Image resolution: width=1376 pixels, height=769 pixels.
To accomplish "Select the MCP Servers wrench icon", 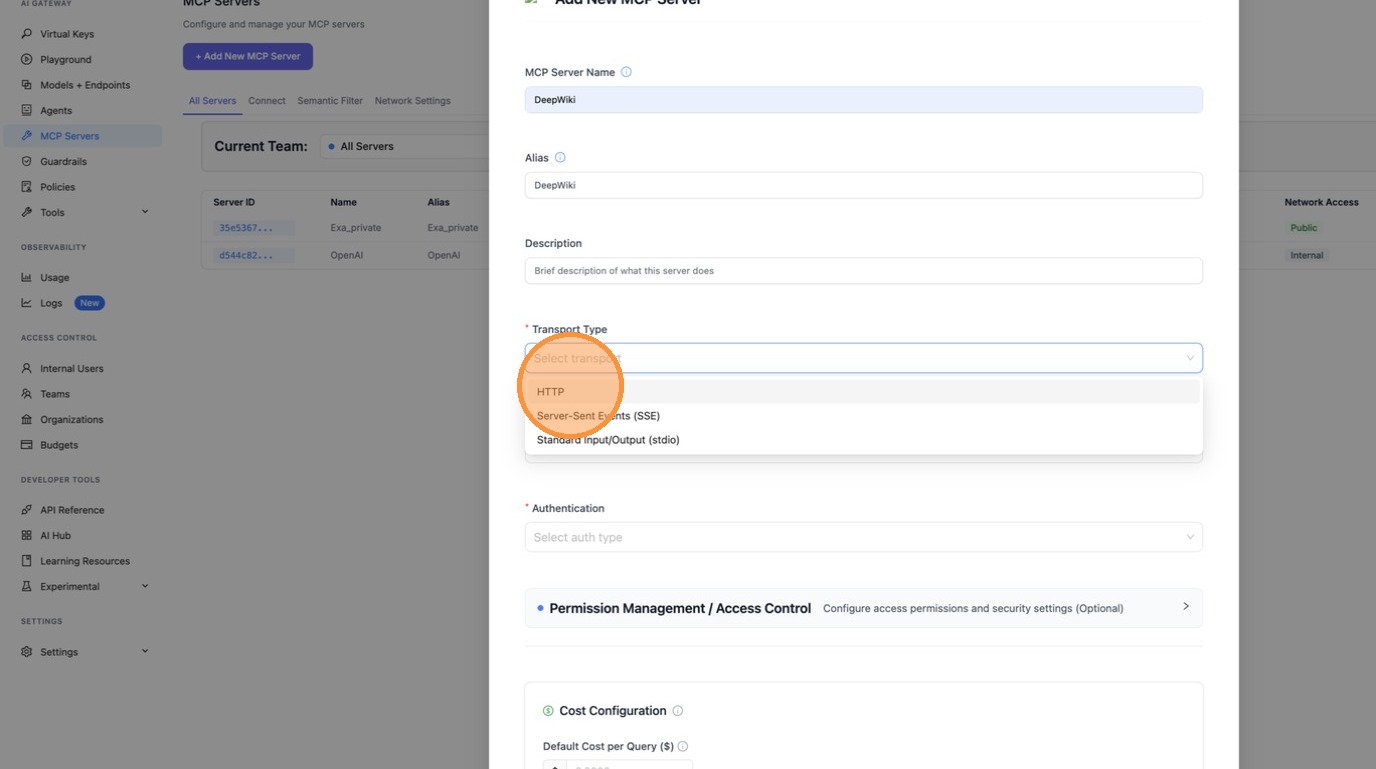I will [27, 136].
